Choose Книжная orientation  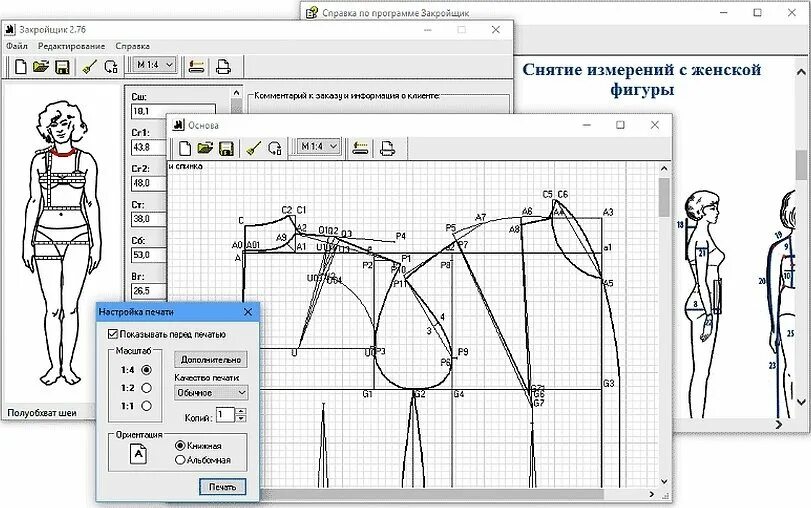(180, 445)
